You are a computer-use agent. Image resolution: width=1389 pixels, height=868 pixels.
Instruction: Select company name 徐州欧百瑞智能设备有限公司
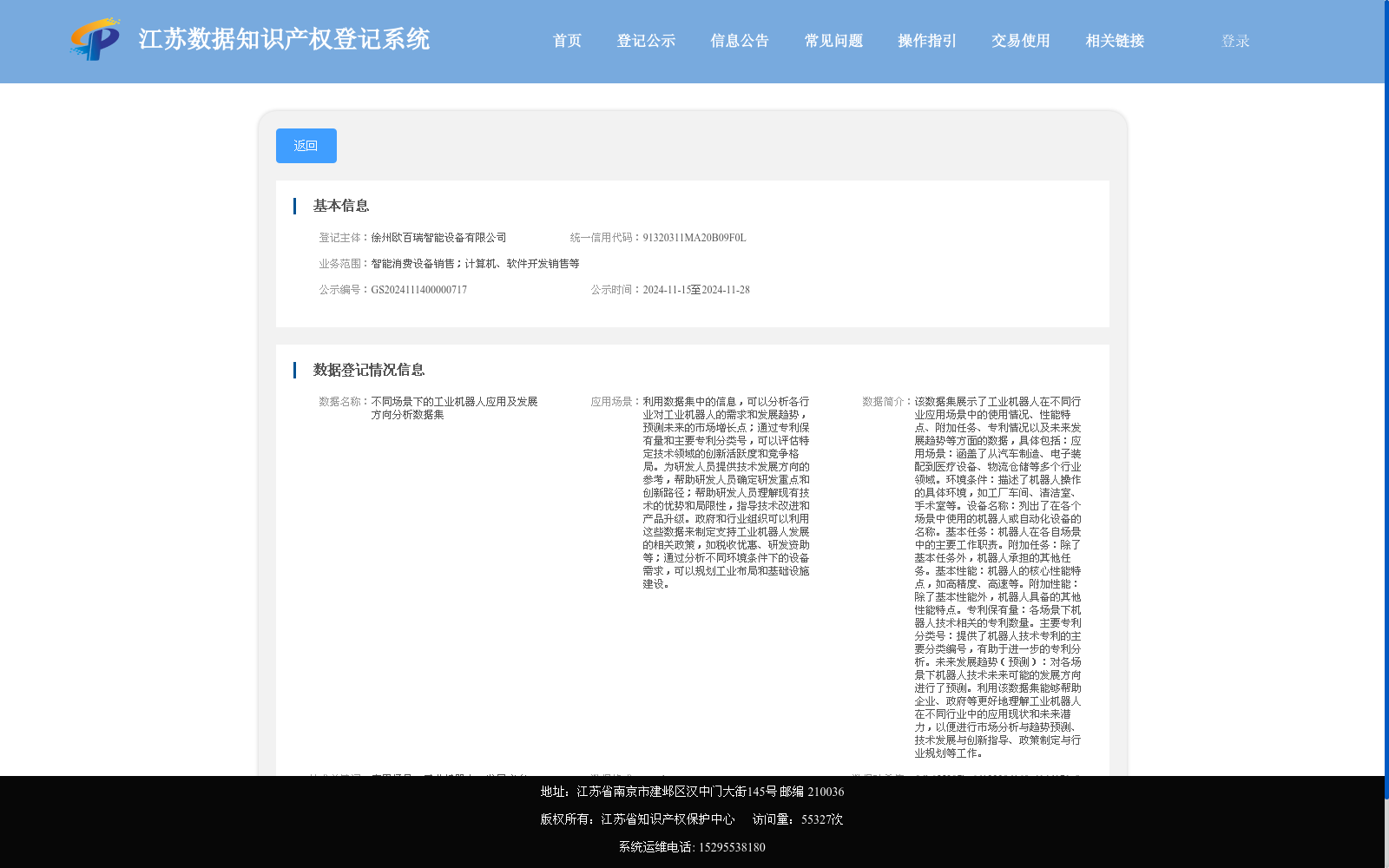(x=438, y=238)
